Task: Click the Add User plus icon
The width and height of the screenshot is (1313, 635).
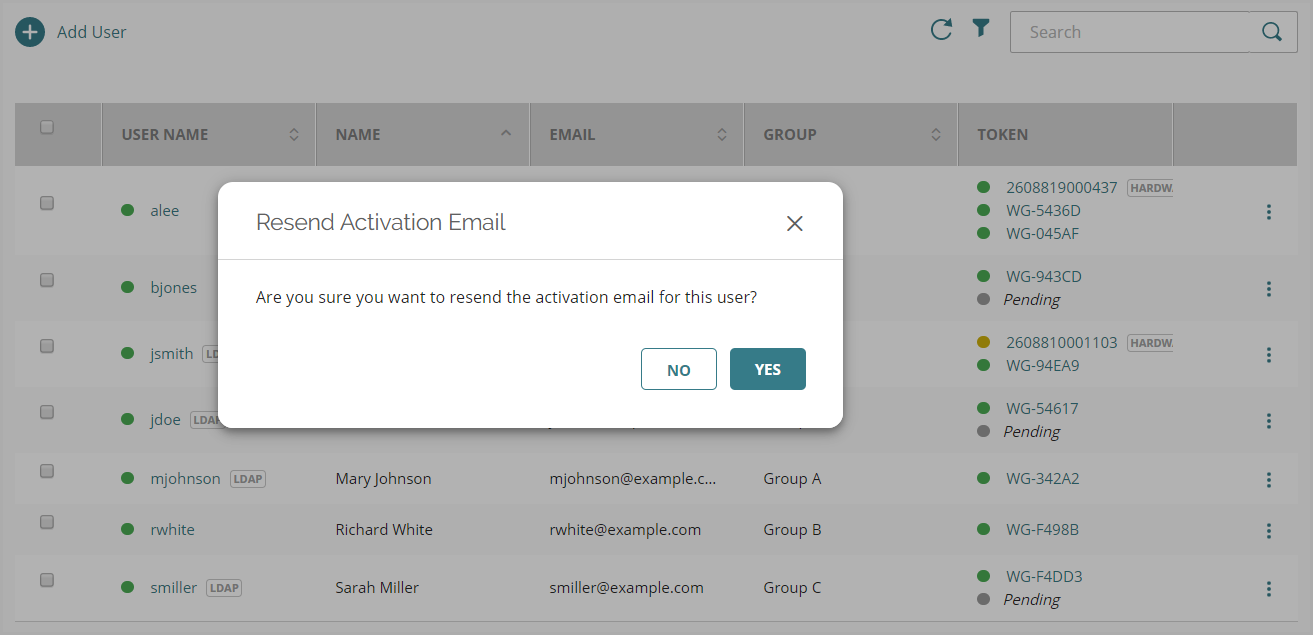Action: click(x=30, y=32)
